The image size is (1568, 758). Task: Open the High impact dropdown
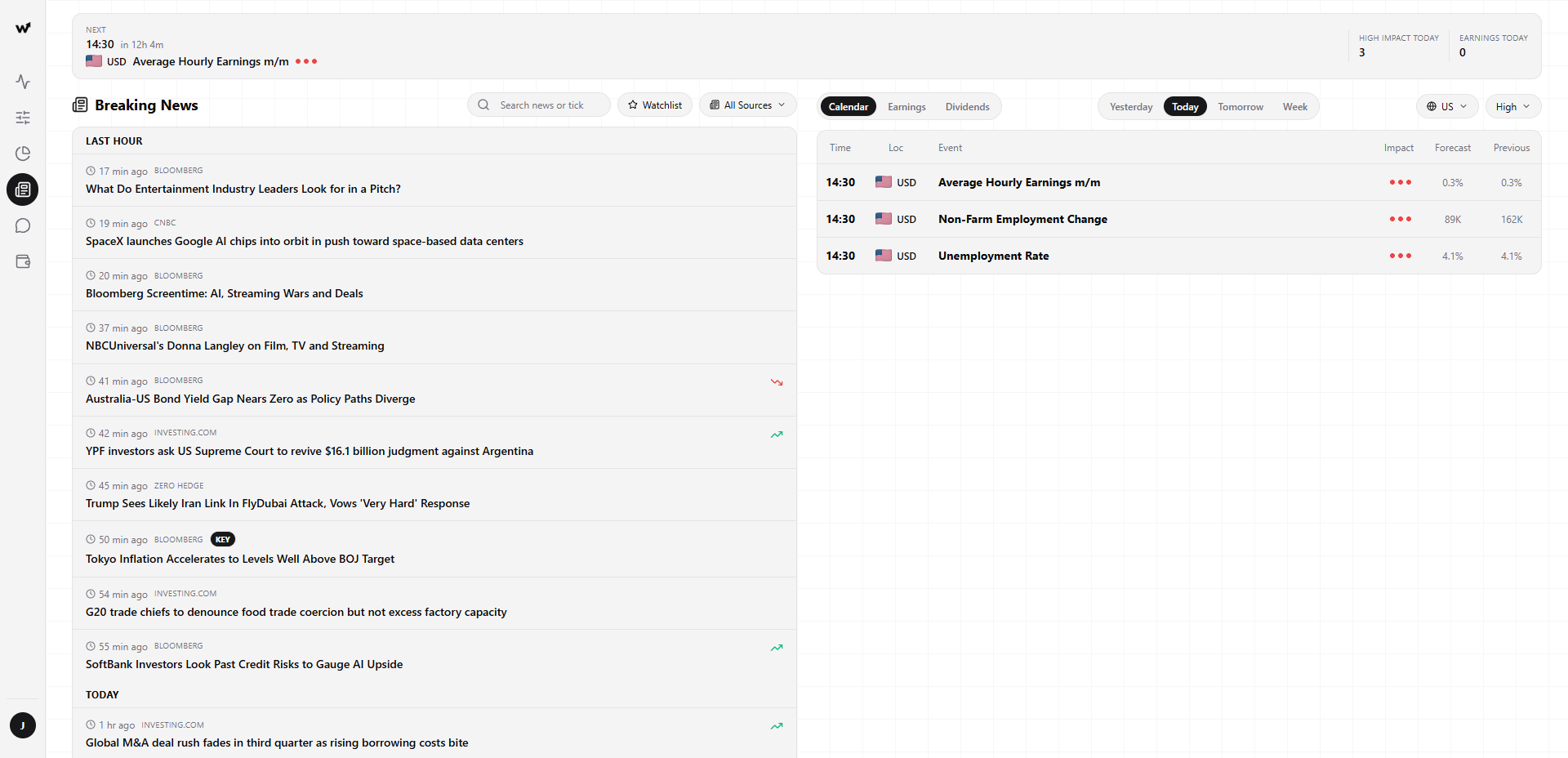point(1513,106)
